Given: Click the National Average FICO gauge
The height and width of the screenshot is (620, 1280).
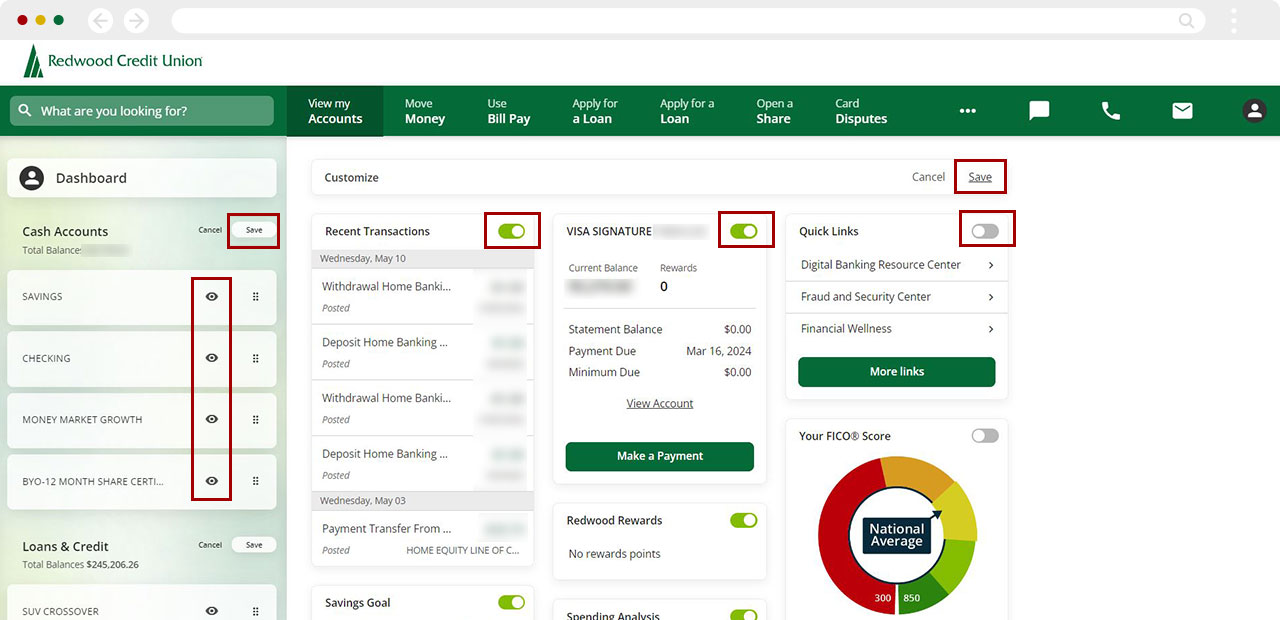Looking at the screenshot, I should (x=896, y=535).
